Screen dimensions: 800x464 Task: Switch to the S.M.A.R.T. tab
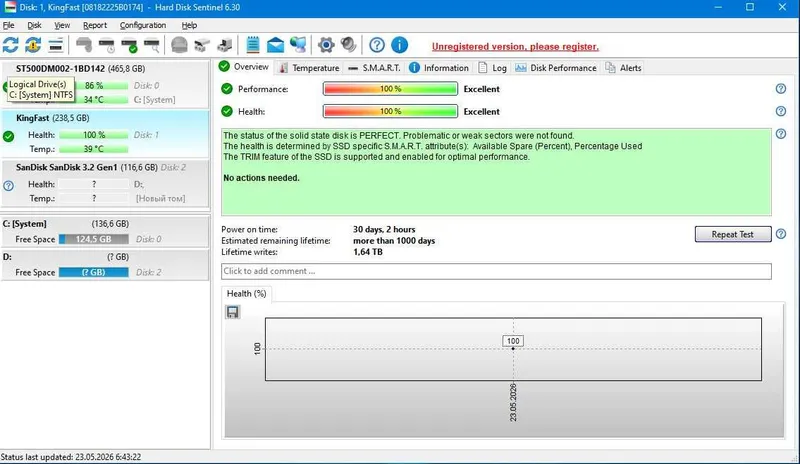point(374,68)
